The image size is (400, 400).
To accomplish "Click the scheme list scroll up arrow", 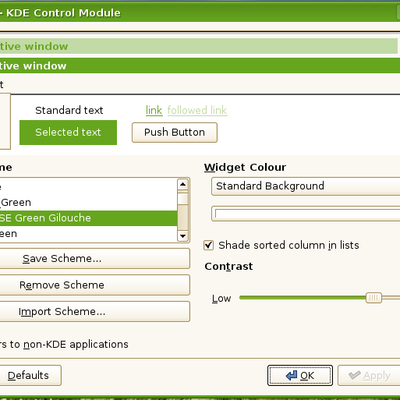I will point(183,184).
